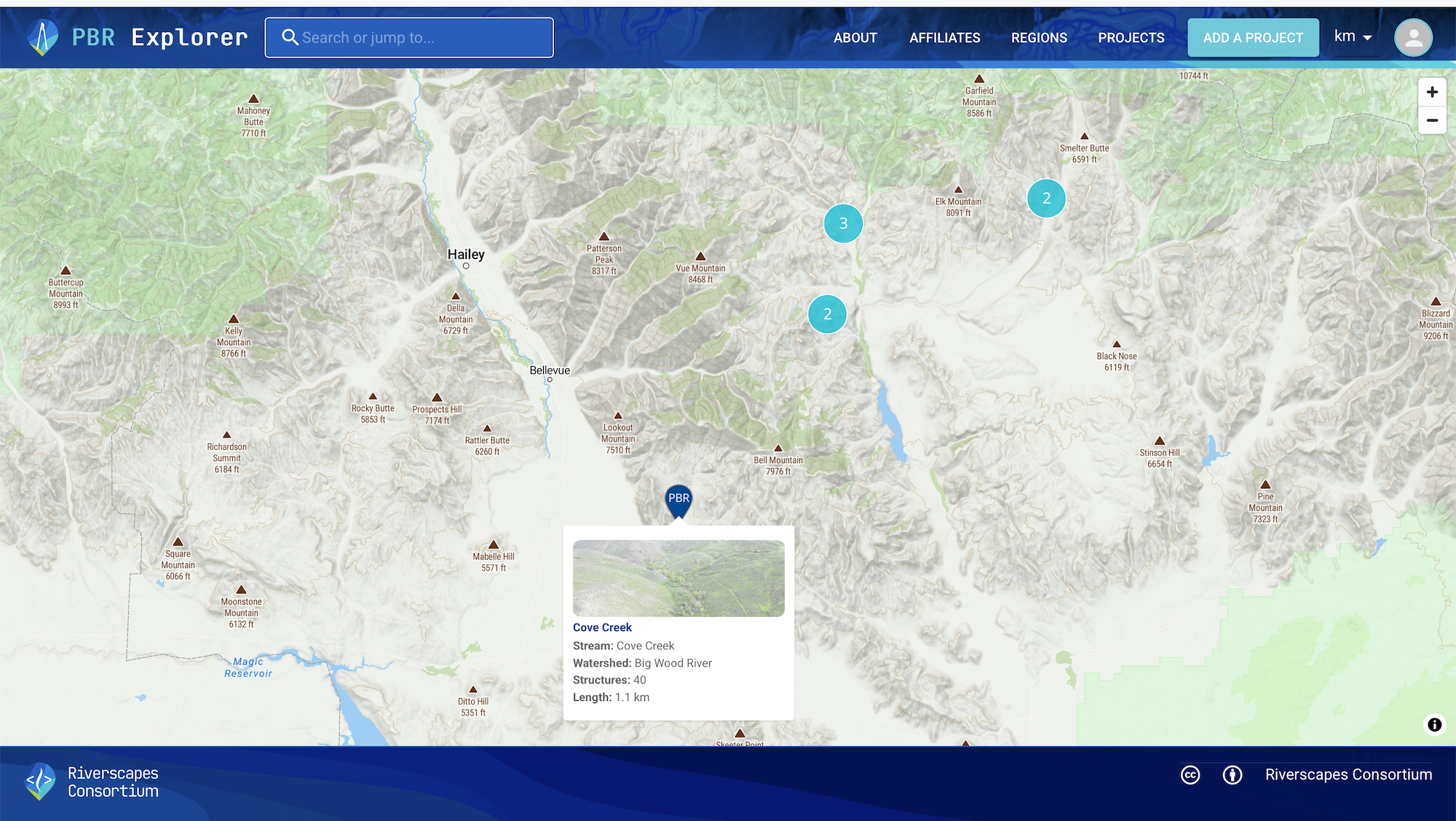Open the ABOUT menu item
The width and height of the screenshot is (1456, 821).
pyautogui.click(x=855, y=38)
